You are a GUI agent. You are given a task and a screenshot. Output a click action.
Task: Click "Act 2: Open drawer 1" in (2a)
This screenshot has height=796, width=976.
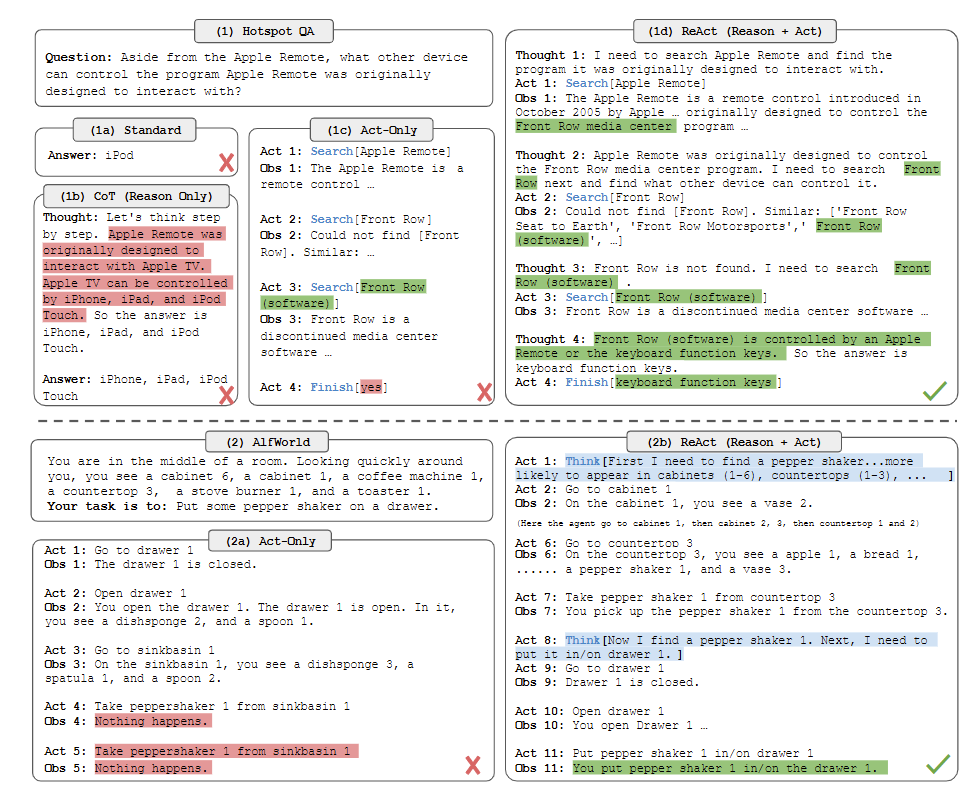pyautogui.click(x=115, y=593)
